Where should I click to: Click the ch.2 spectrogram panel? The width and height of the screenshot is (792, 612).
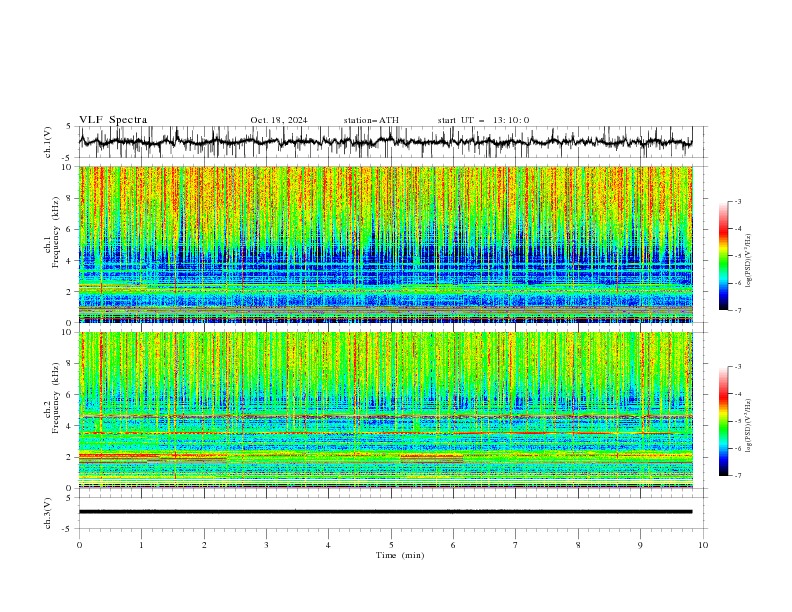click(386, 410)
